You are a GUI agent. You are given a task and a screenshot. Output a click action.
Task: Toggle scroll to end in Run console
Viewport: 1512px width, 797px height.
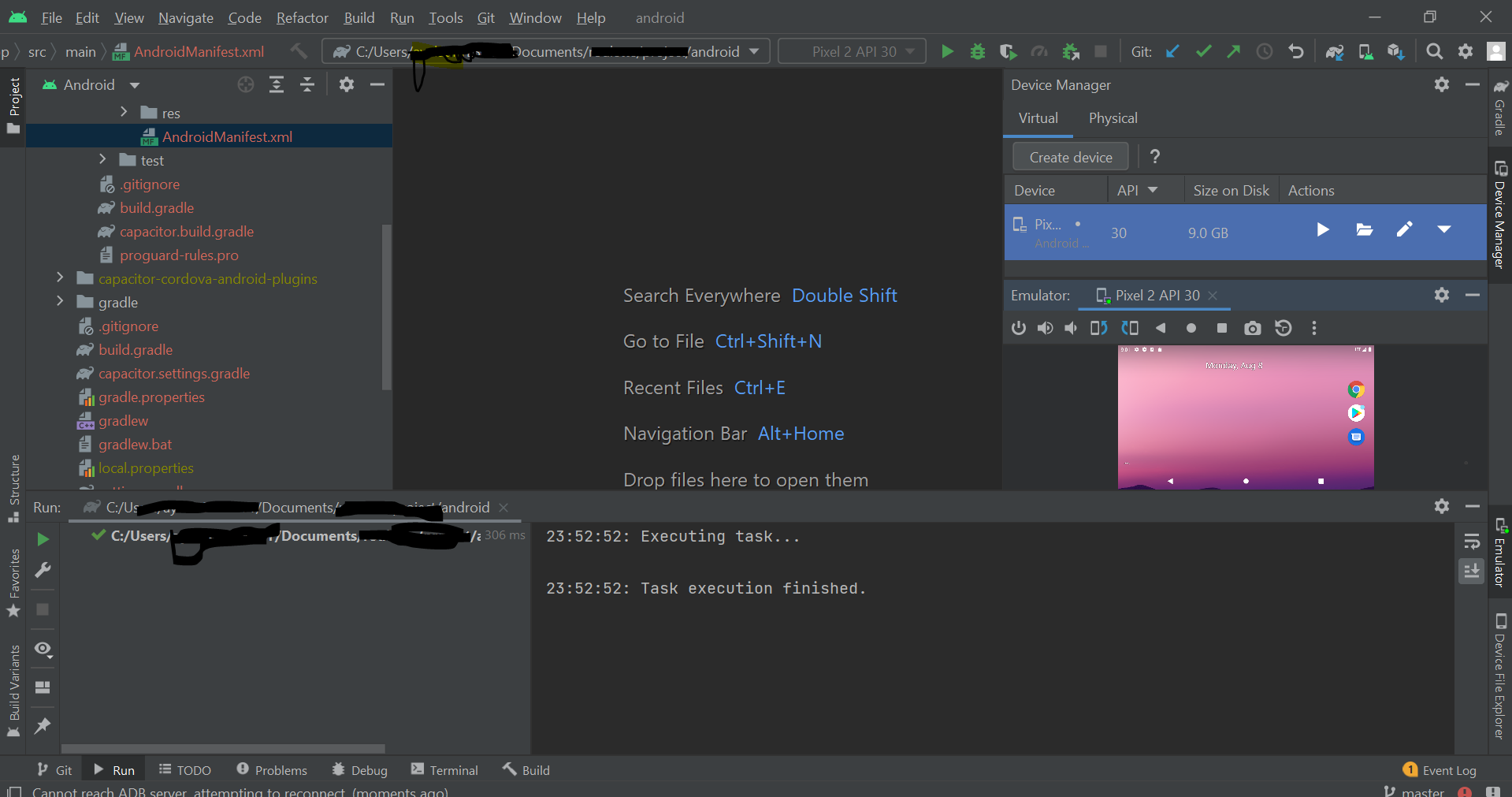[1471, 571]
